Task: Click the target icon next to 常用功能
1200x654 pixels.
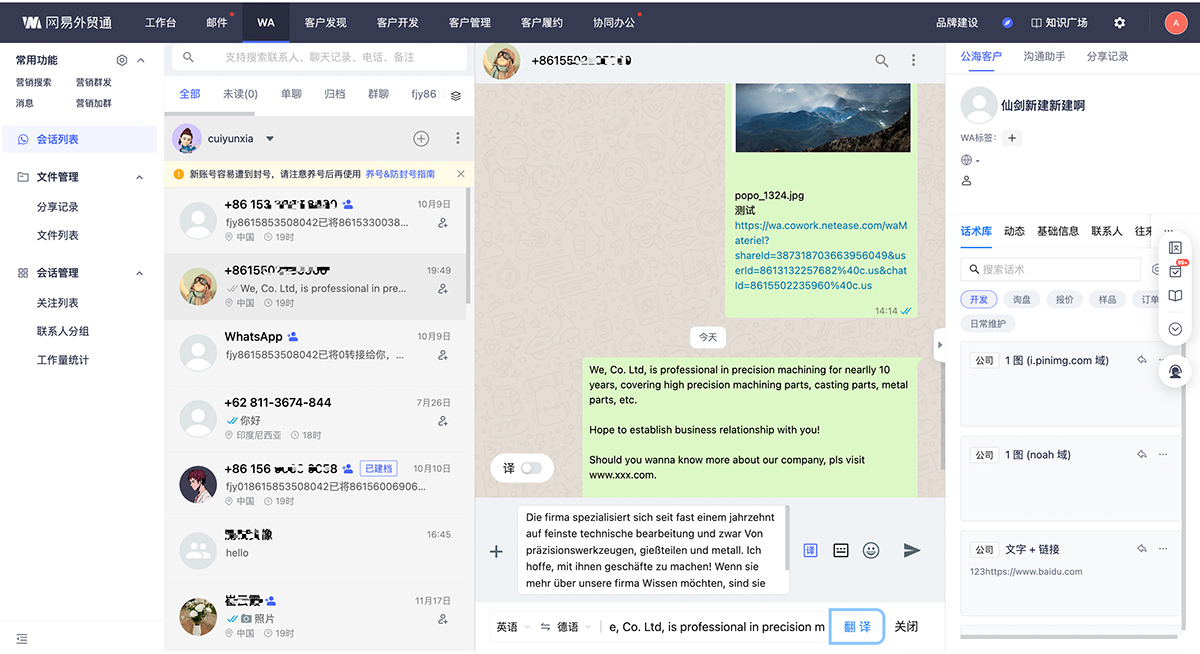Action: click(122, 60)
